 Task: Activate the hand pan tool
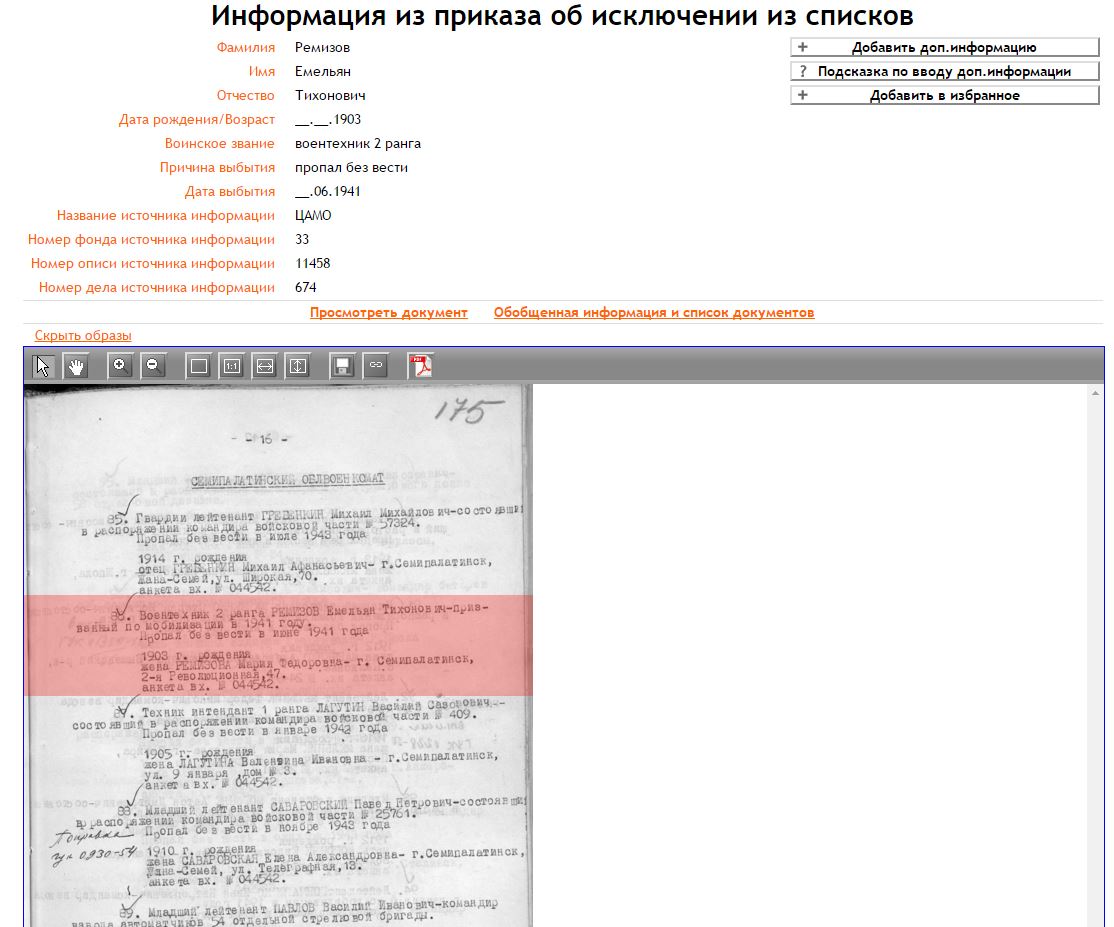pyautogui.click(x=76, y=367)
